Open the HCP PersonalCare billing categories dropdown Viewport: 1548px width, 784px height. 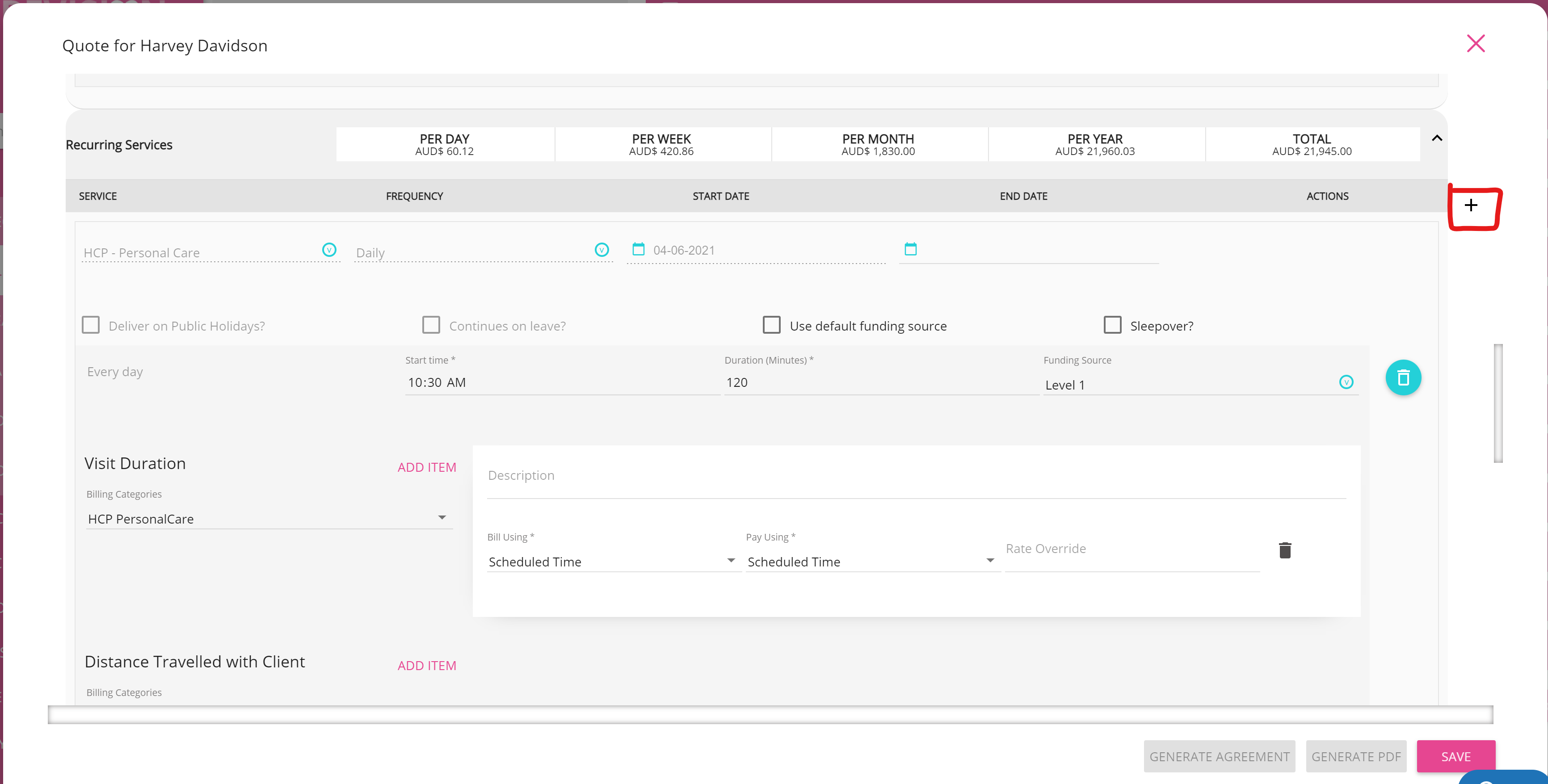(x=269, y=519)
